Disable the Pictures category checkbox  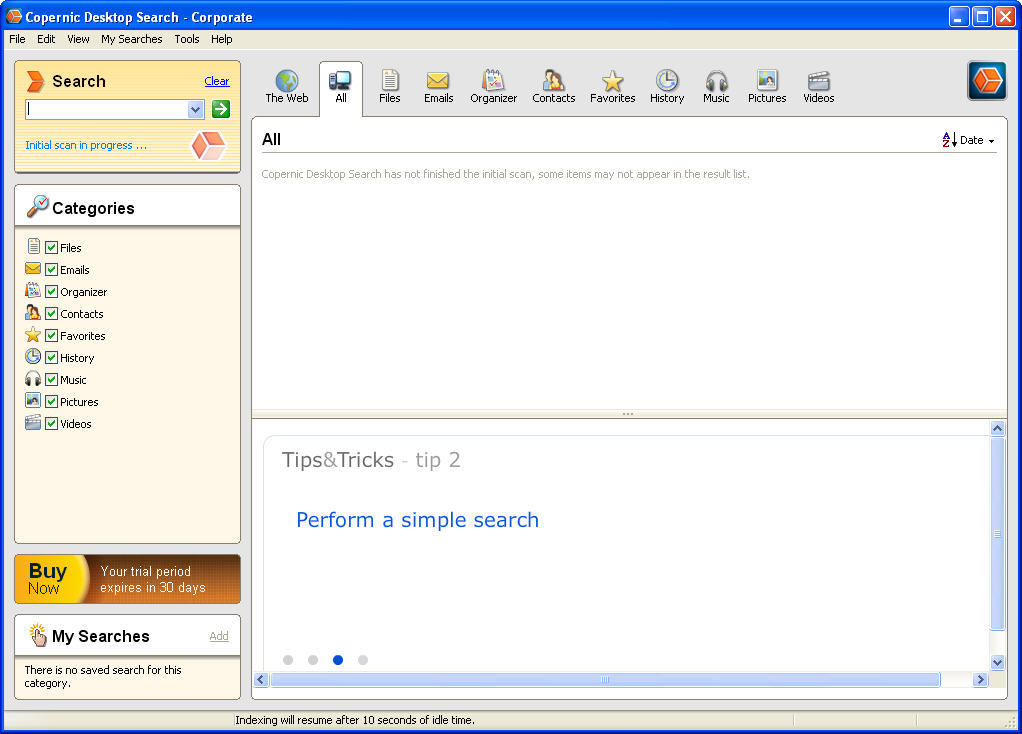pyautogui.click(x=51, y=401)
